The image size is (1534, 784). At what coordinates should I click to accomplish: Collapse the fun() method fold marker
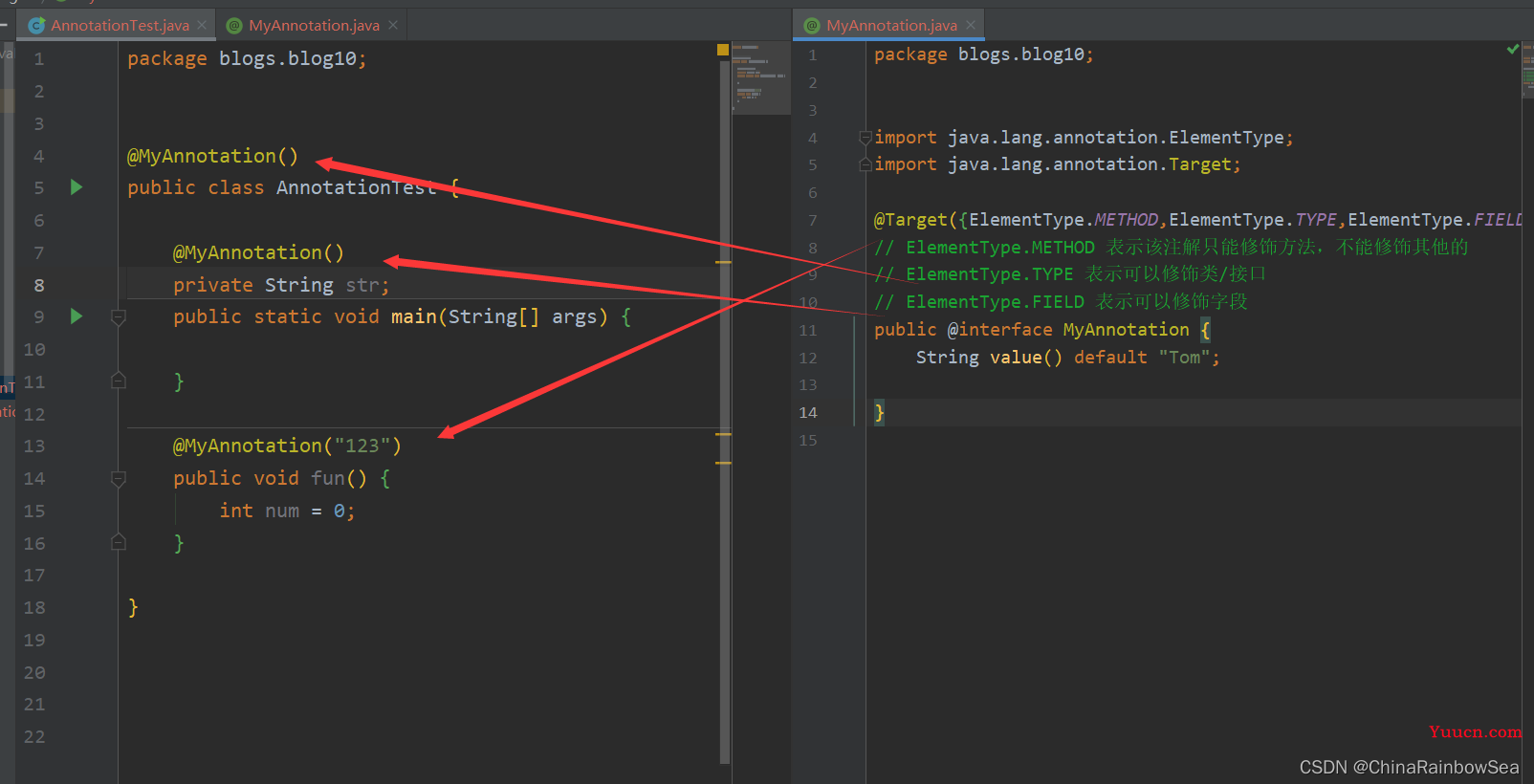(x=119, y=478)
